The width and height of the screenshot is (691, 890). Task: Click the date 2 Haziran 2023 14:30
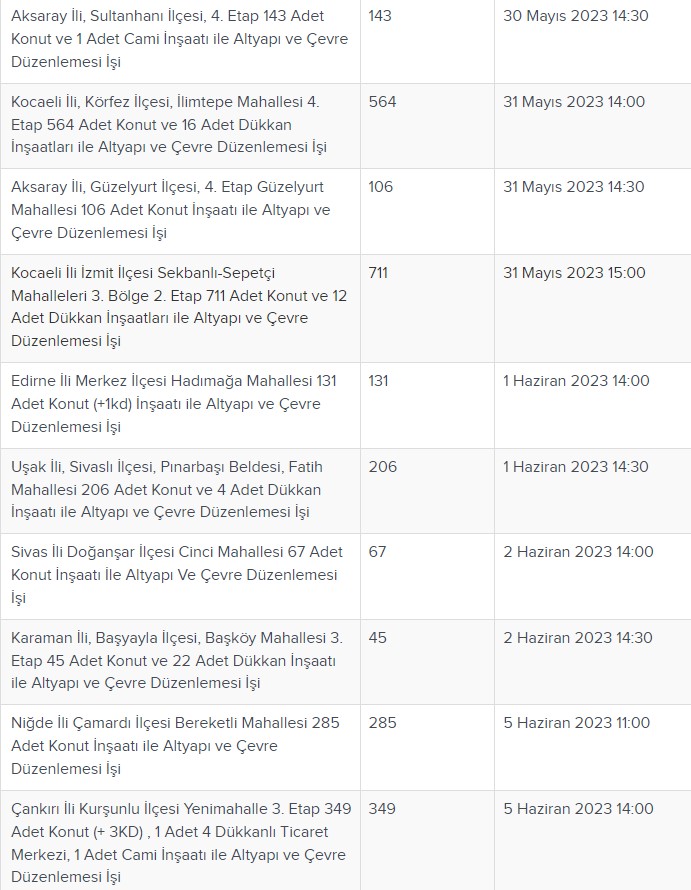578,637
